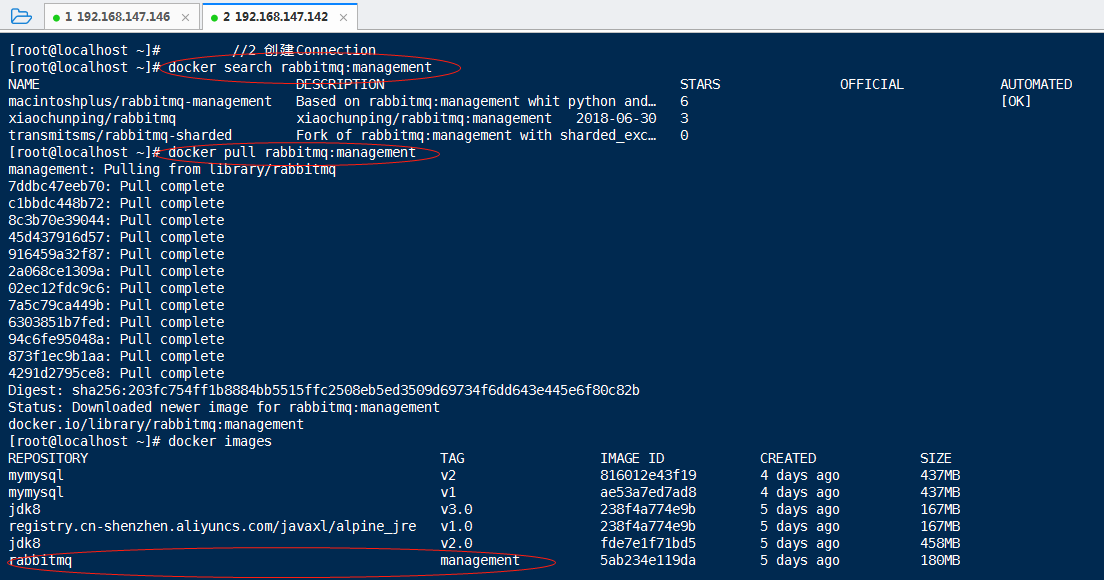Close the 192.168.147.146 tab

click(x=185, y=18)
